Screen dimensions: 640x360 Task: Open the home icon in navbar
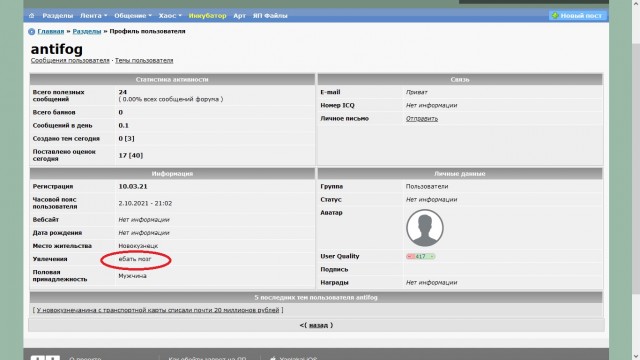[31, 16]
